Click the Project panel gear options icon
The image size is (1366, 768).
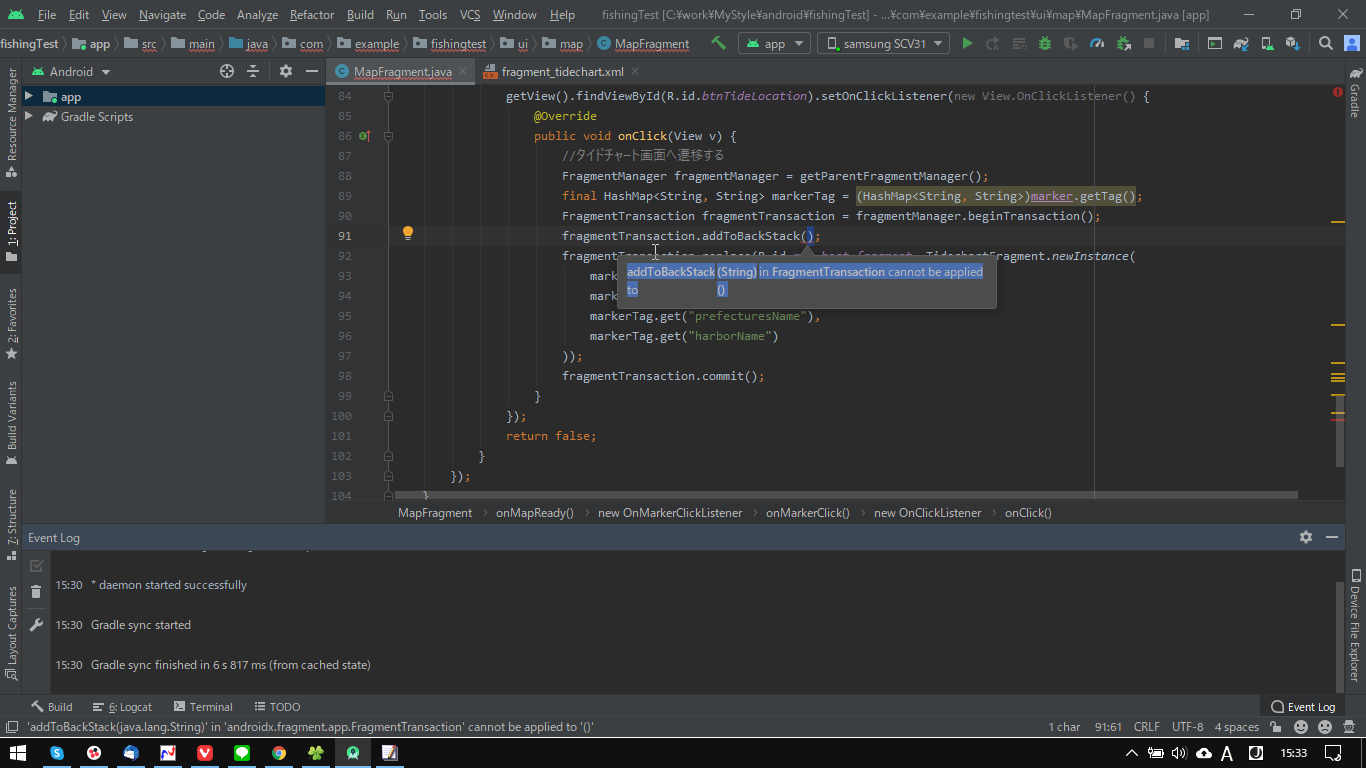(286, 71)
